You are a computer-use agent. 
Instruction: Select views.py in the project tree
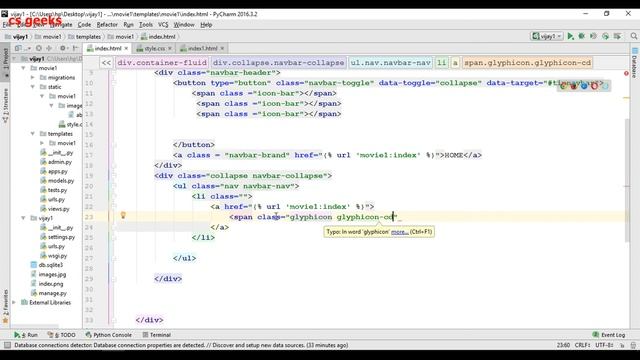pyautogui.click(x=55, y=209)
